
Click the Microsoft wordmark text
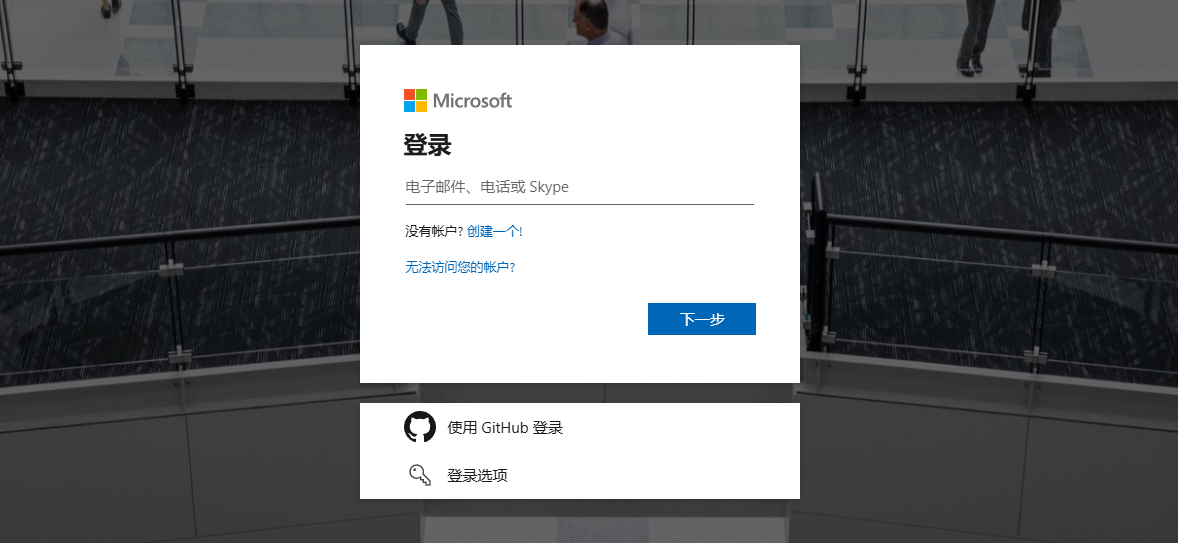(x=473, y=101)
